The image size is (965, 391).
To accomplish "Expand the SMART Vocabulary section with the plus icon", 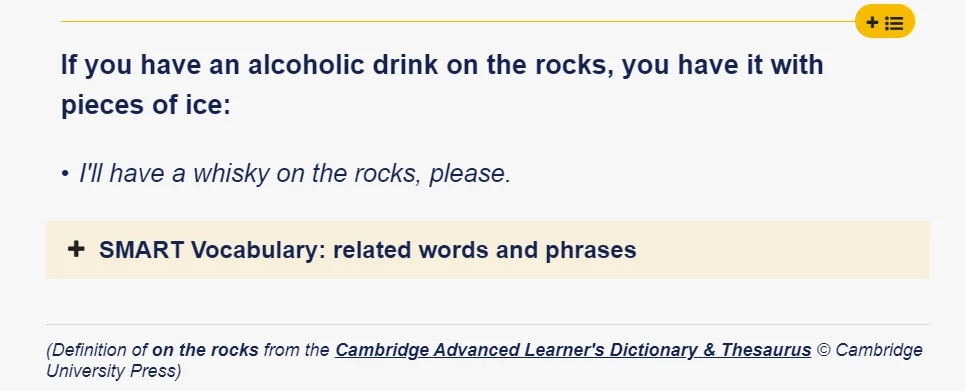I will (x=76, y=249).
